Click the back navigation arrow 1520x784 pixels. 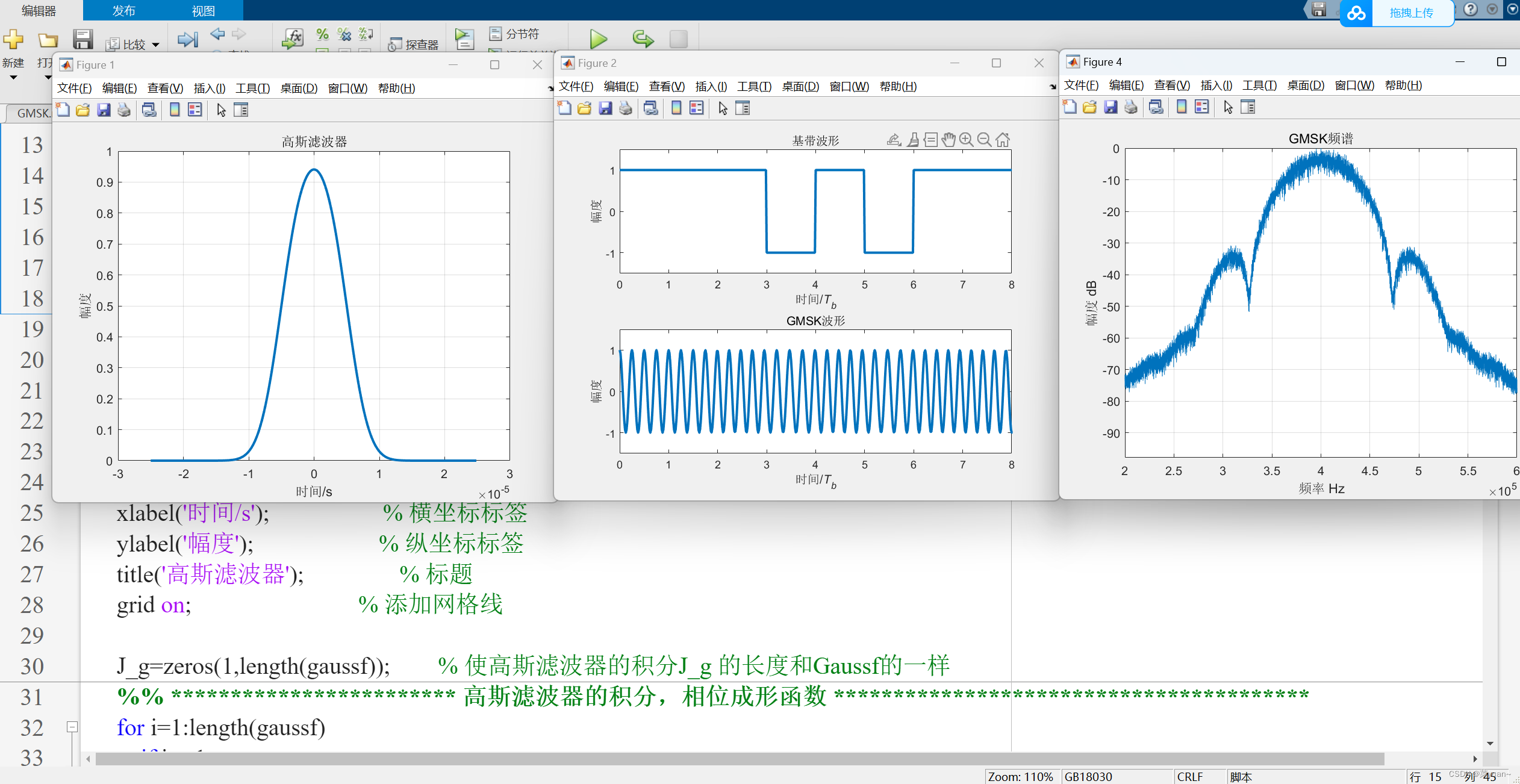(218, 34)
